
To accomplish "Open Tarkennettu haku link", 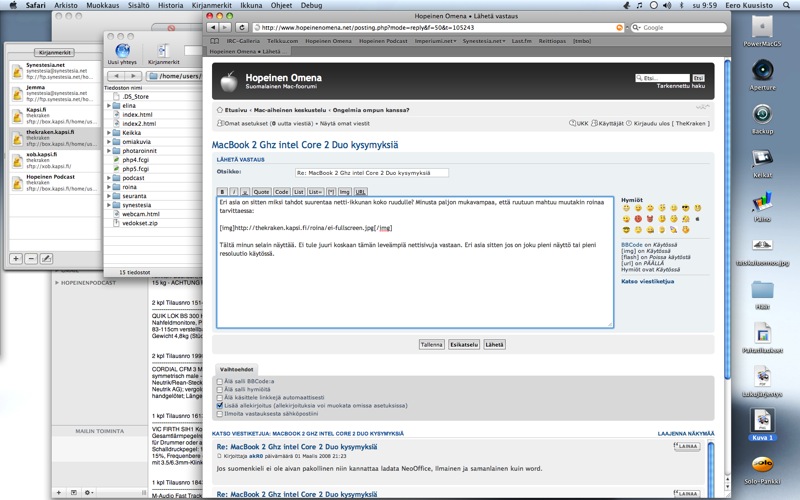I will pyautogui.click(x=681, y=86).
